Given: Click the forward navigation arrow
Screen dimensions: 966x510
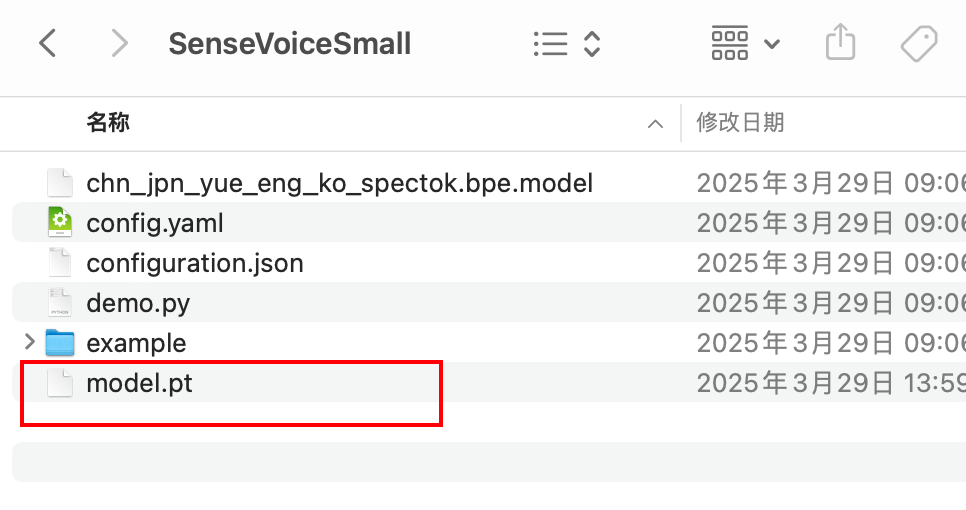Looking at the screenshot, I should click(120, 44).
